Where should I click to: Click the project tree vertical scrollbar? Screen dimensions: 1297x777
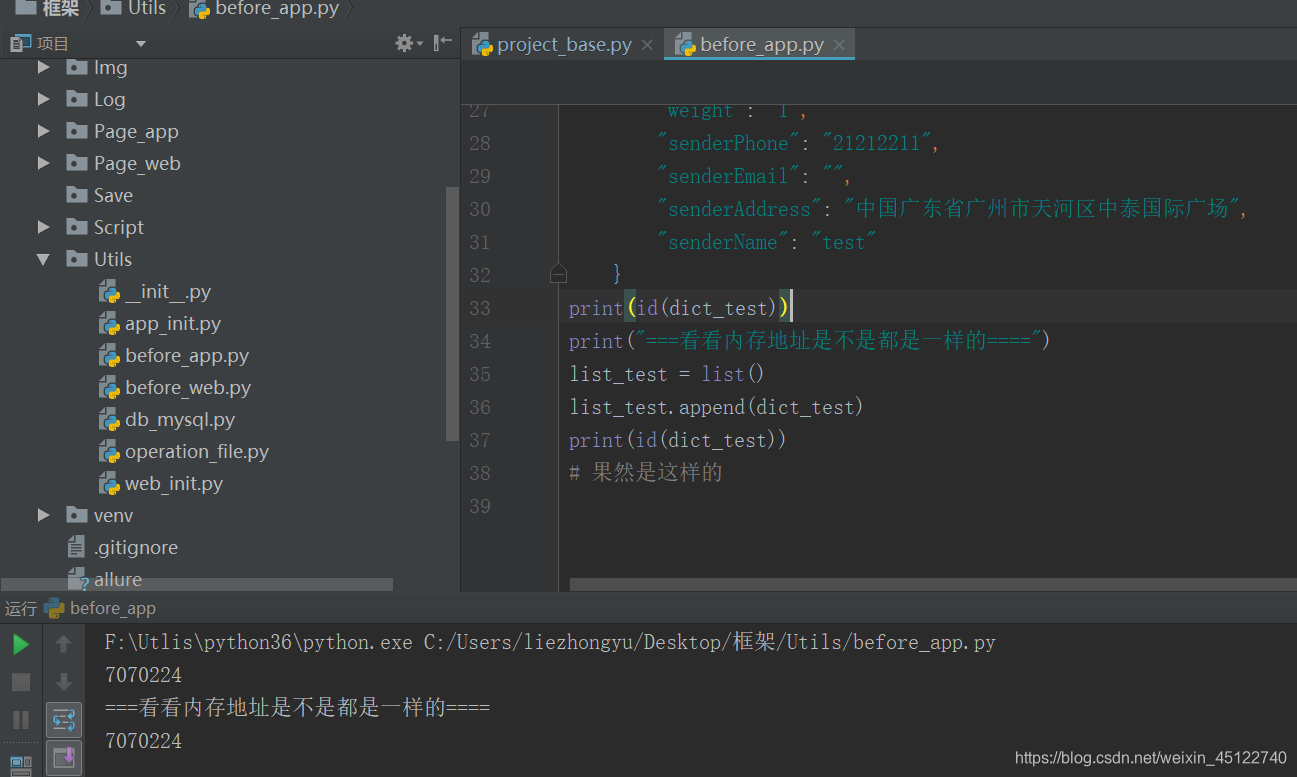(x=452, y=312)
